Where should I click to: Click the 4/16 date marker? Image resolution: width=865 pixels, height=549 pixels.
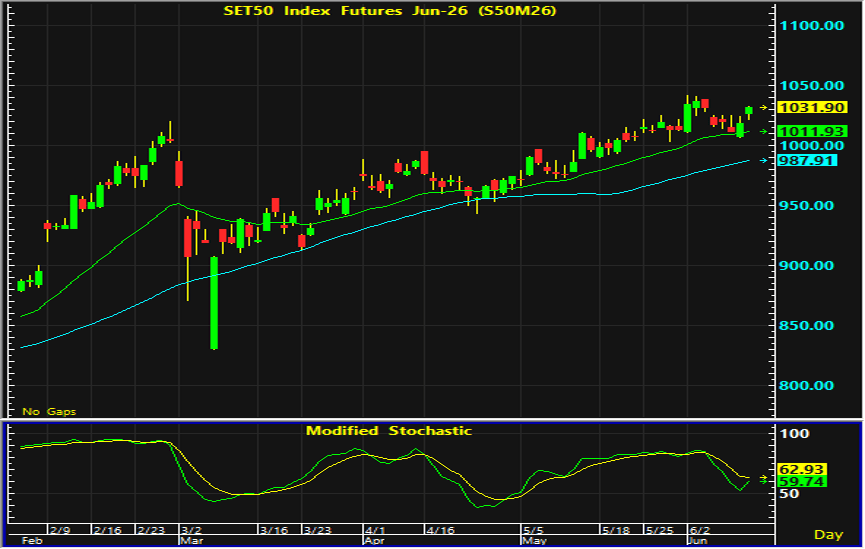point(440,530)
